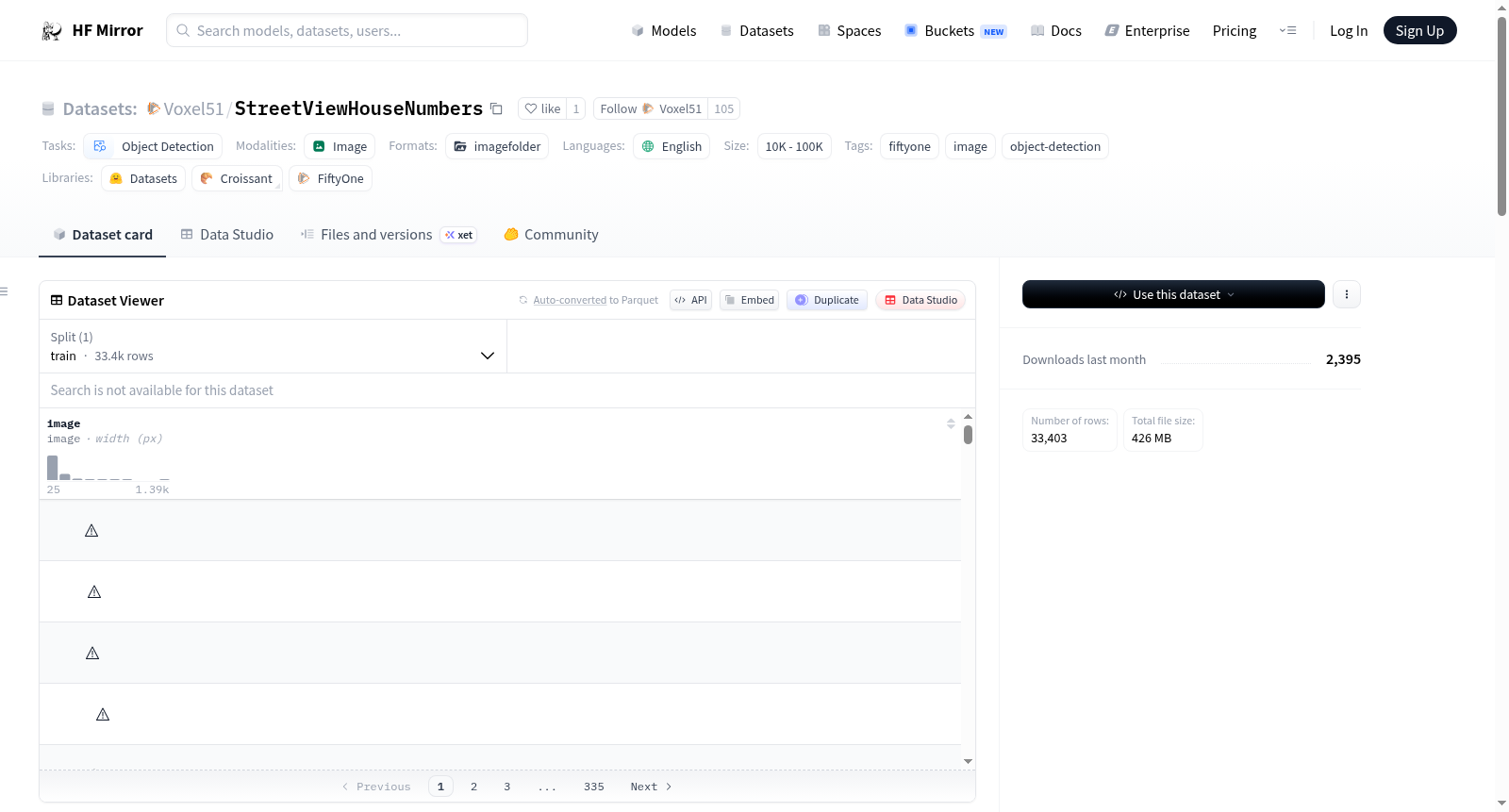1509x812 pixels.
Task: Open the Enterprise nav item
Action: click(x=1147, y=31)
